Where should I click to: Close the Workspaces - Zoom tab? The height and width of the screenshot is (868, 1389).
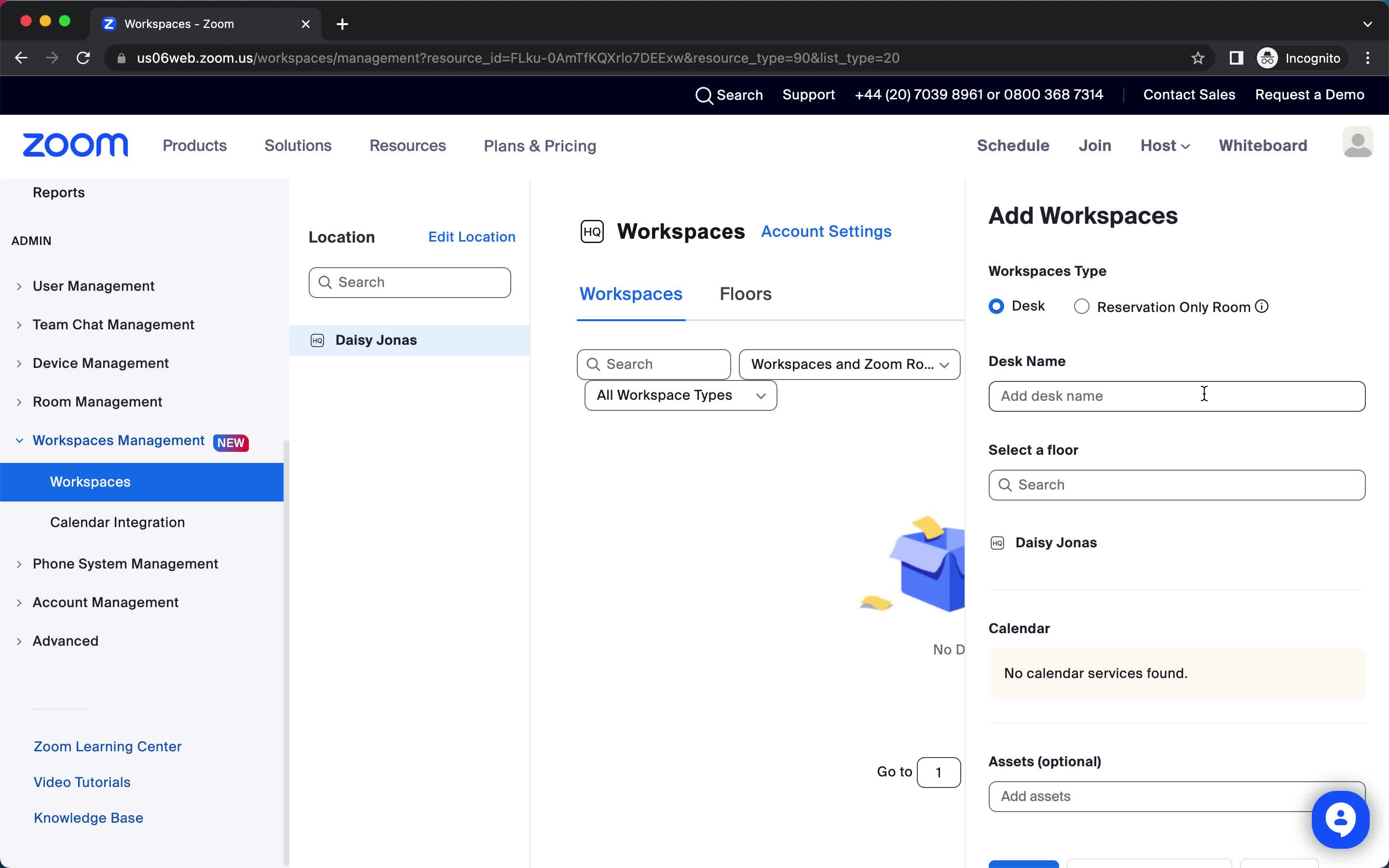tap(306, 24)
